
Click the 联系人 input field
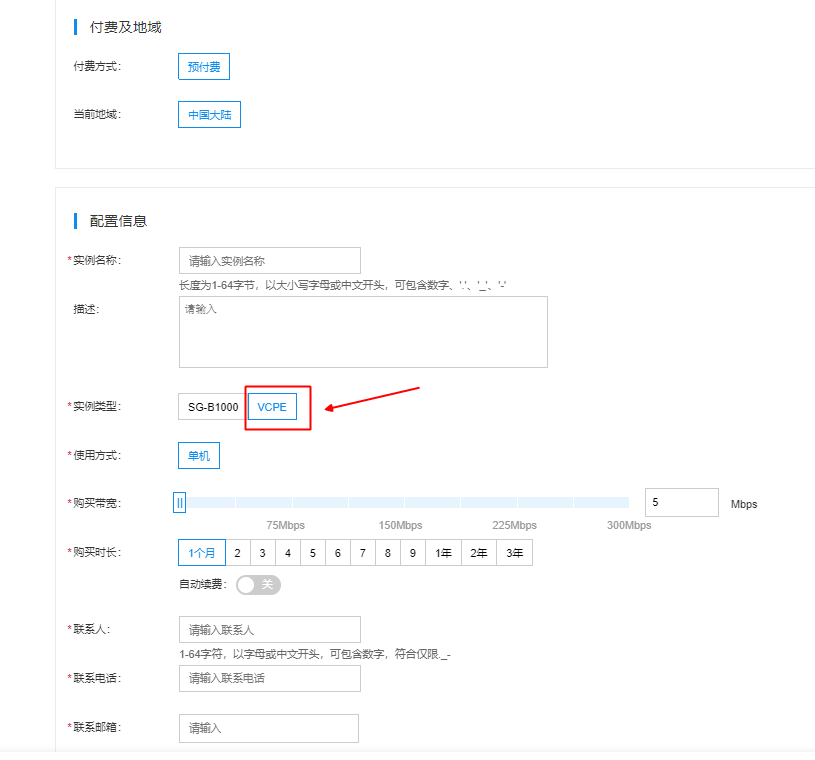(270, 630)
